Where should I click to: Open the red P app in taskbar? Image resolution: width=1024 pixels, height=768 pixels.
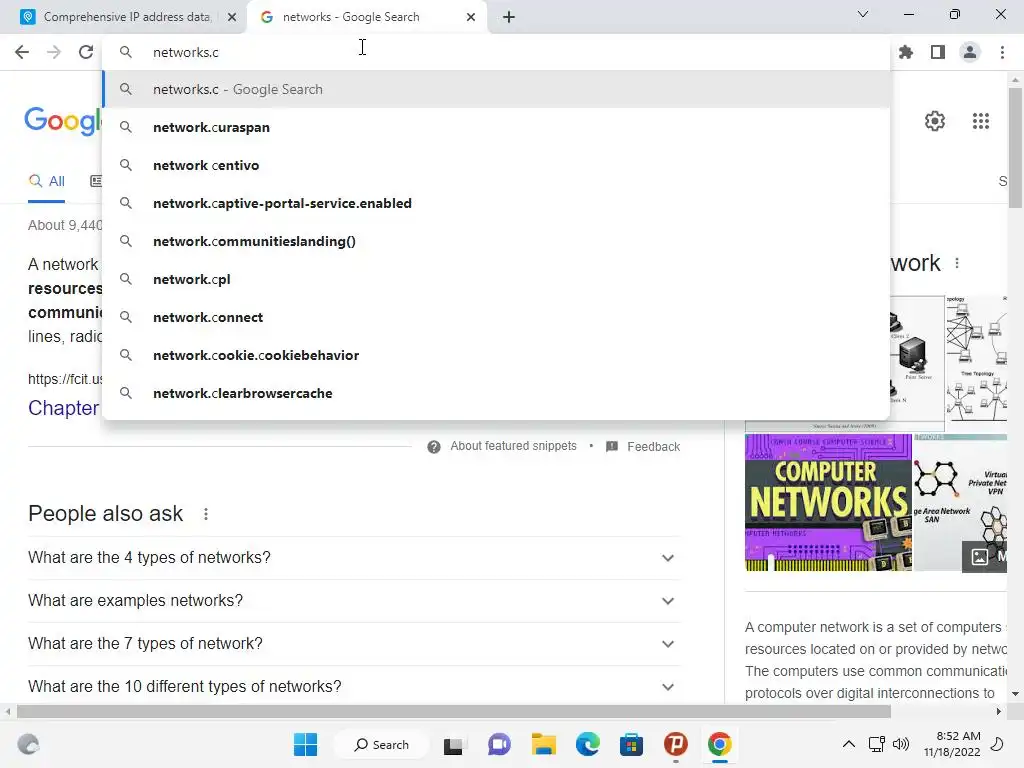[x=676, y=744]
